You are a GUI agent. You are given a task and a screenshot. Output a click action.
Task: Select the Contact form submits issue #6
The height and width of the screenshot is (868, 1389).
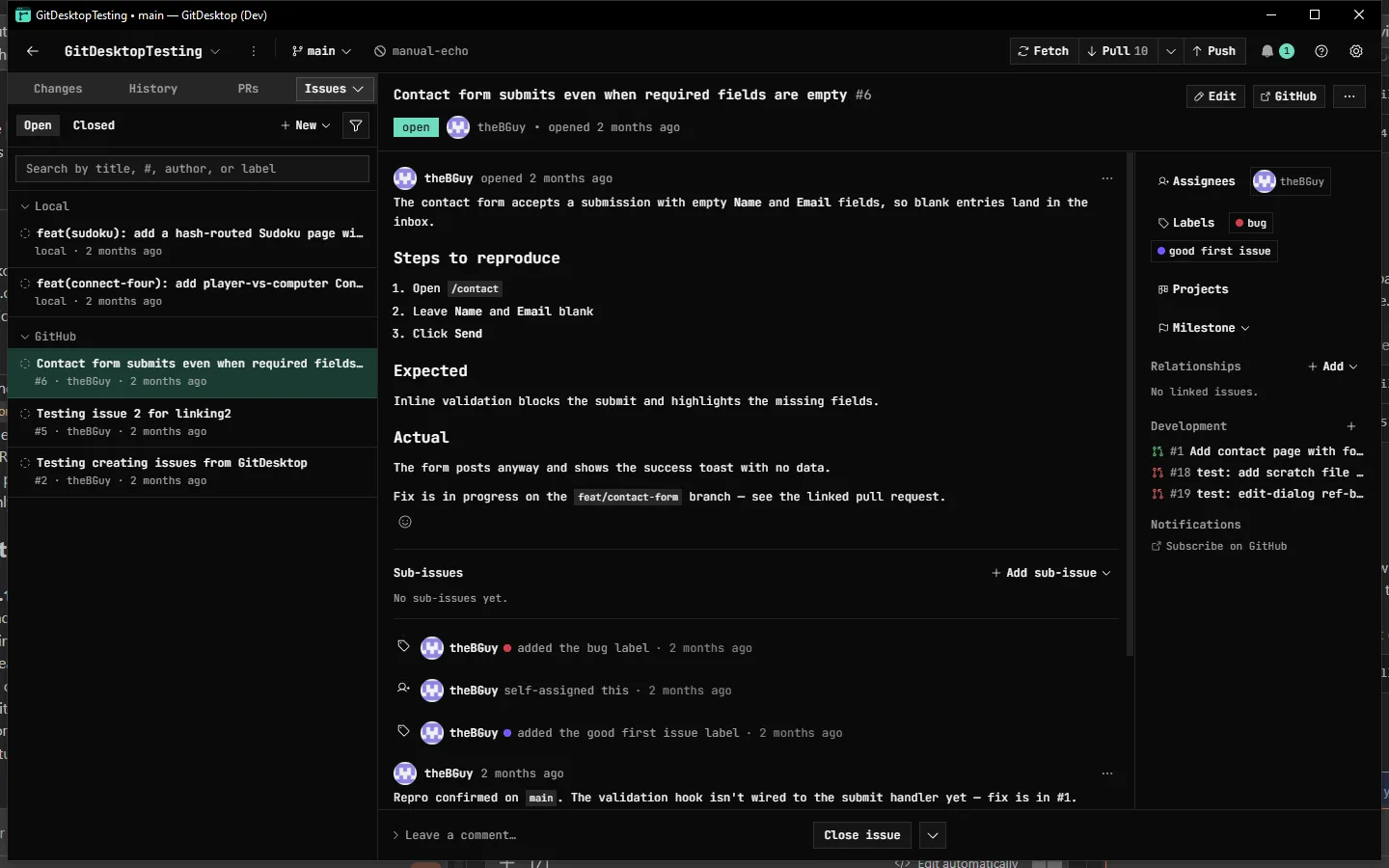tap(192, 372)
